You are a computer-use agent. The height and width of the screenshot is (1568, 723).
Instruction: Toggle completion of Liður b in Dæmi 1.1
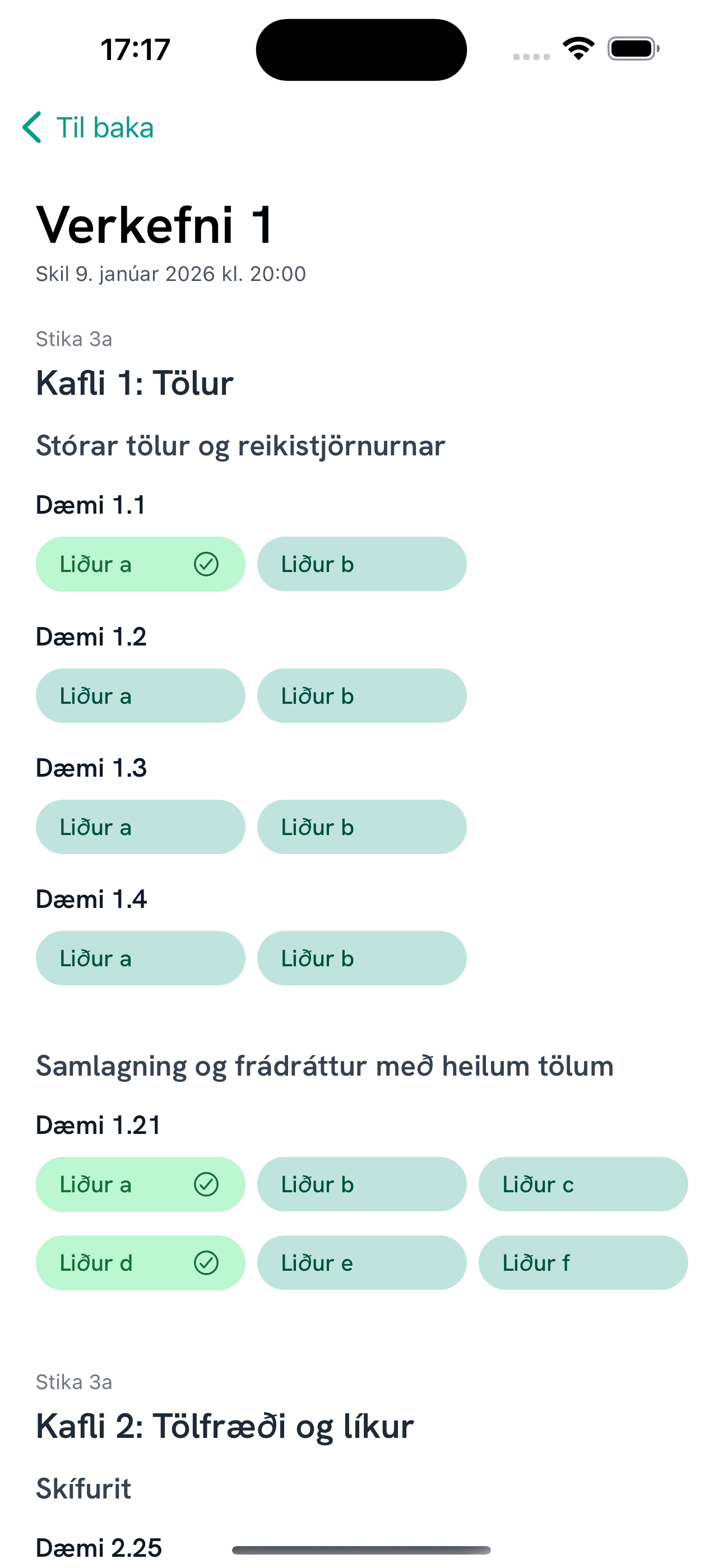tap(361, 564)
